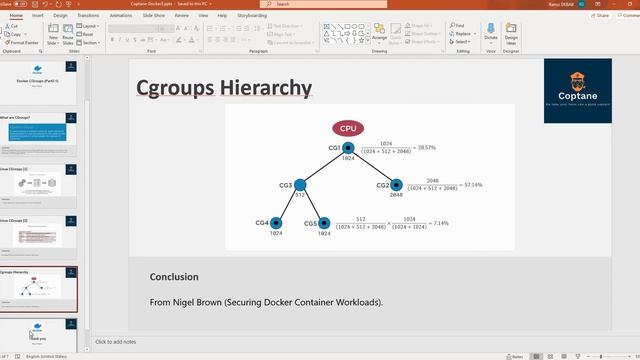
Task: Clear all formatting
Action: (x=196, y=28)
